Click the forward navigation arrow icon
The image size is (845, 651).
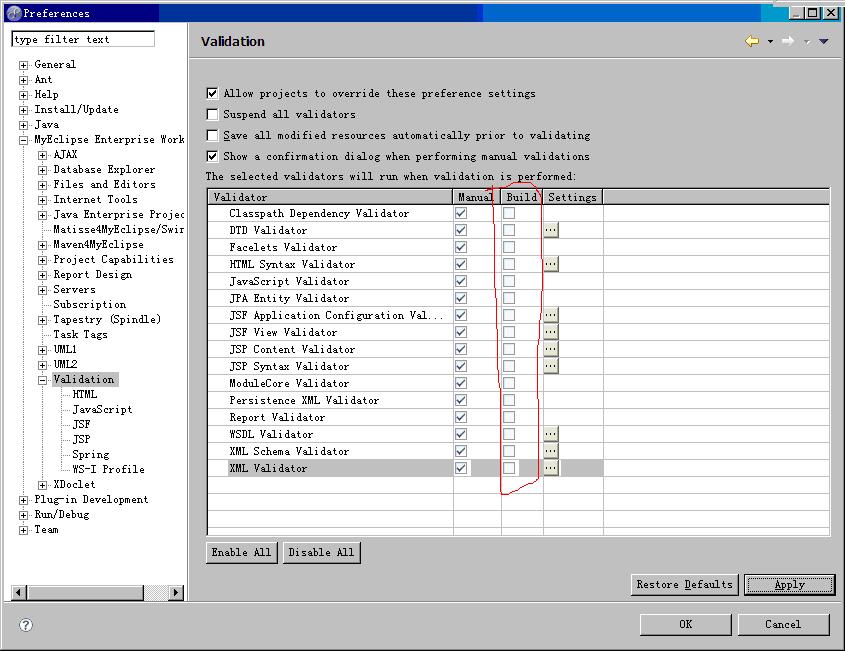(788, 41)
